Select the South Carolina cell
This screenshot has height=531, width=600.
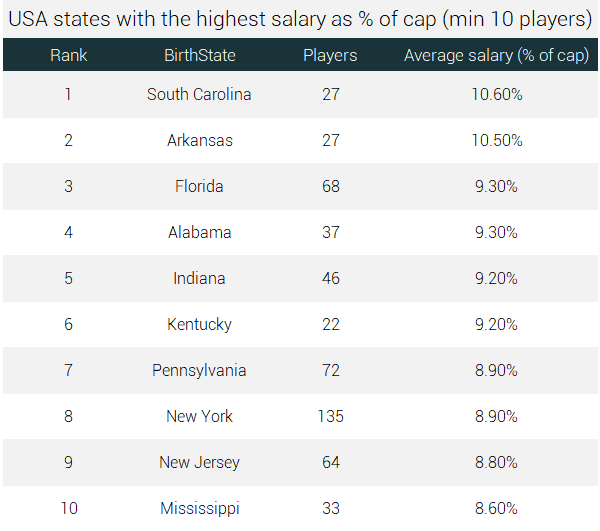click(199, 94)
